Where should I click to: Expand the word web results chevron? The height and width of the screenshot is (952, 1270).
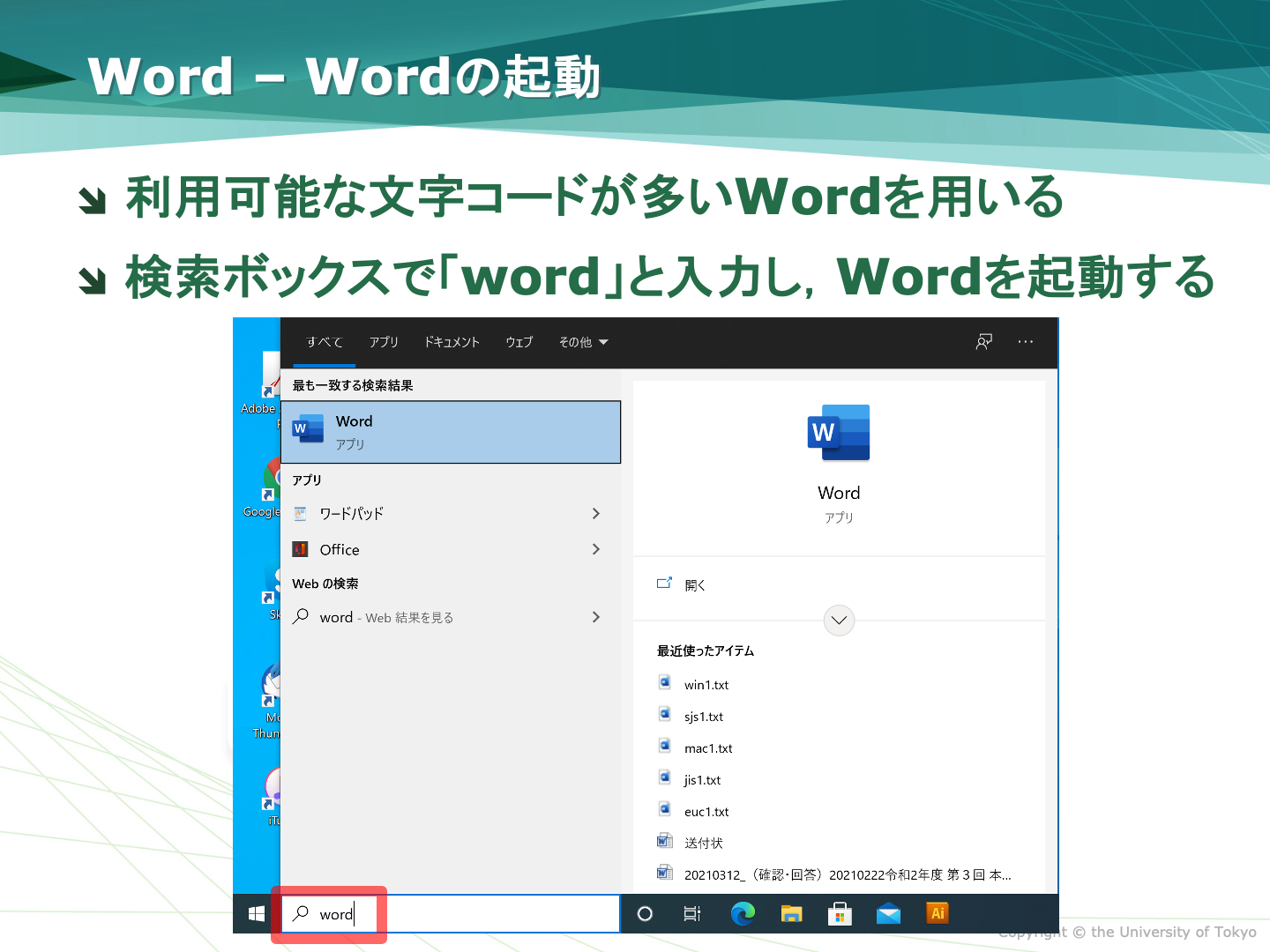click(596, 617)
